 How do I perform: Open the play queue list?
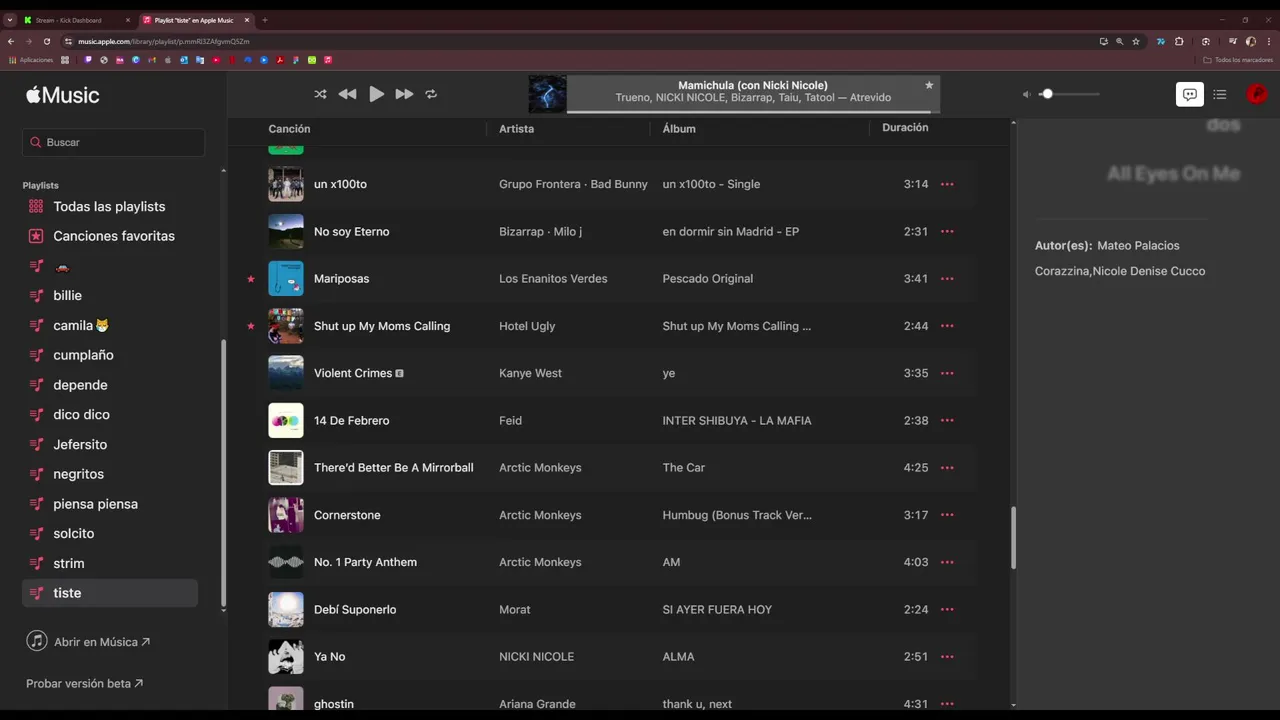(x=1220, y=94)
